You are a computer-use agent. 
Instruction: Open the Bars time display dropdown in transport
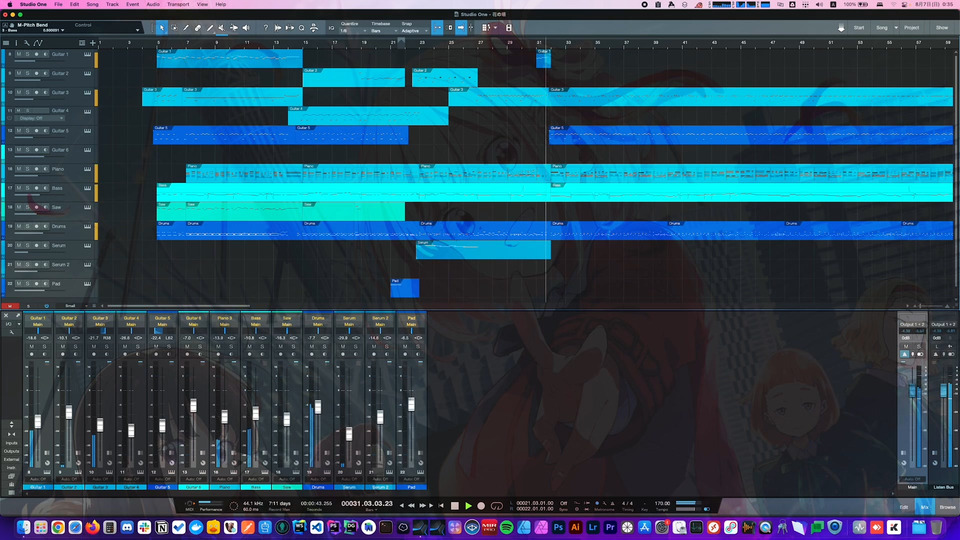[369, 510]
